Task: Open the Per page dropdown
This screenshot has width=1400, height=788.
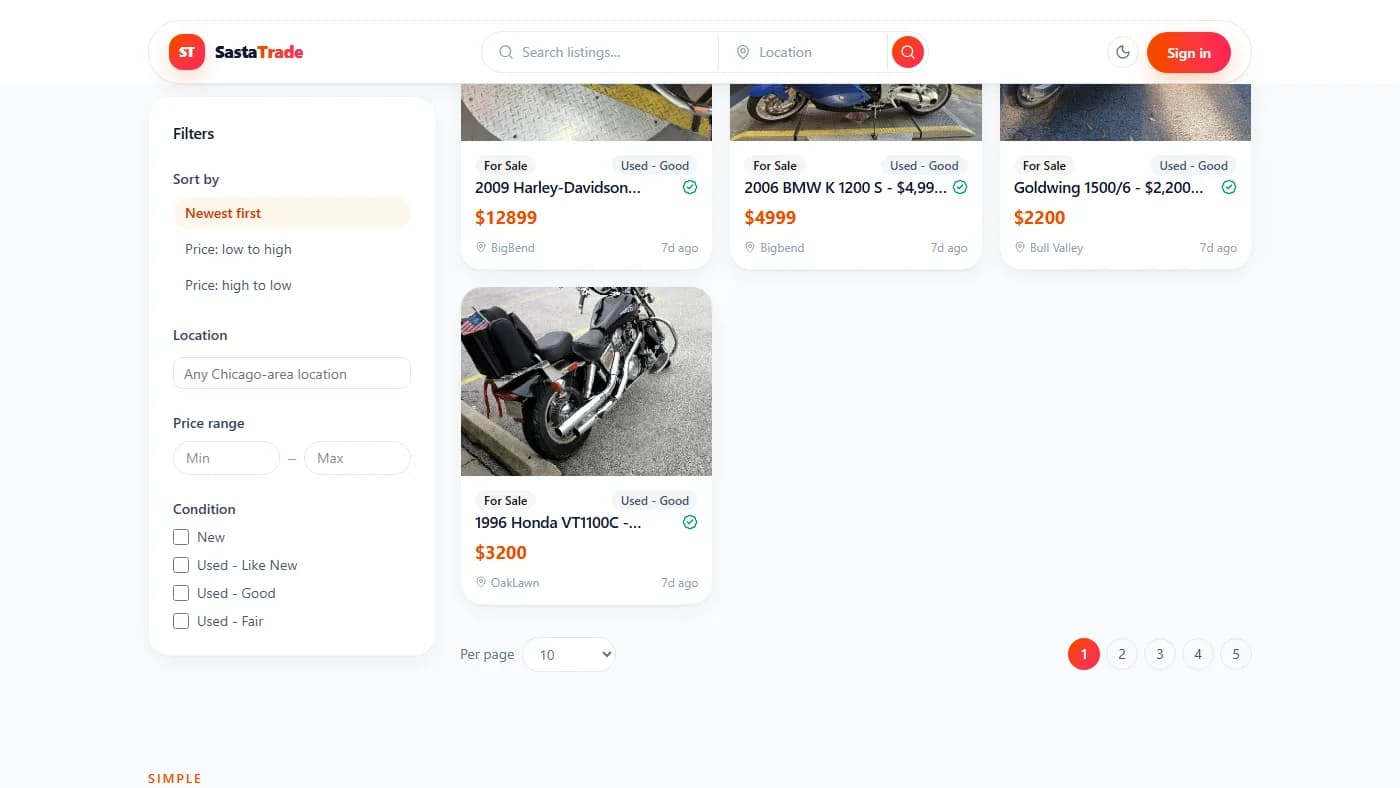Action: click(x=569, y=654)
